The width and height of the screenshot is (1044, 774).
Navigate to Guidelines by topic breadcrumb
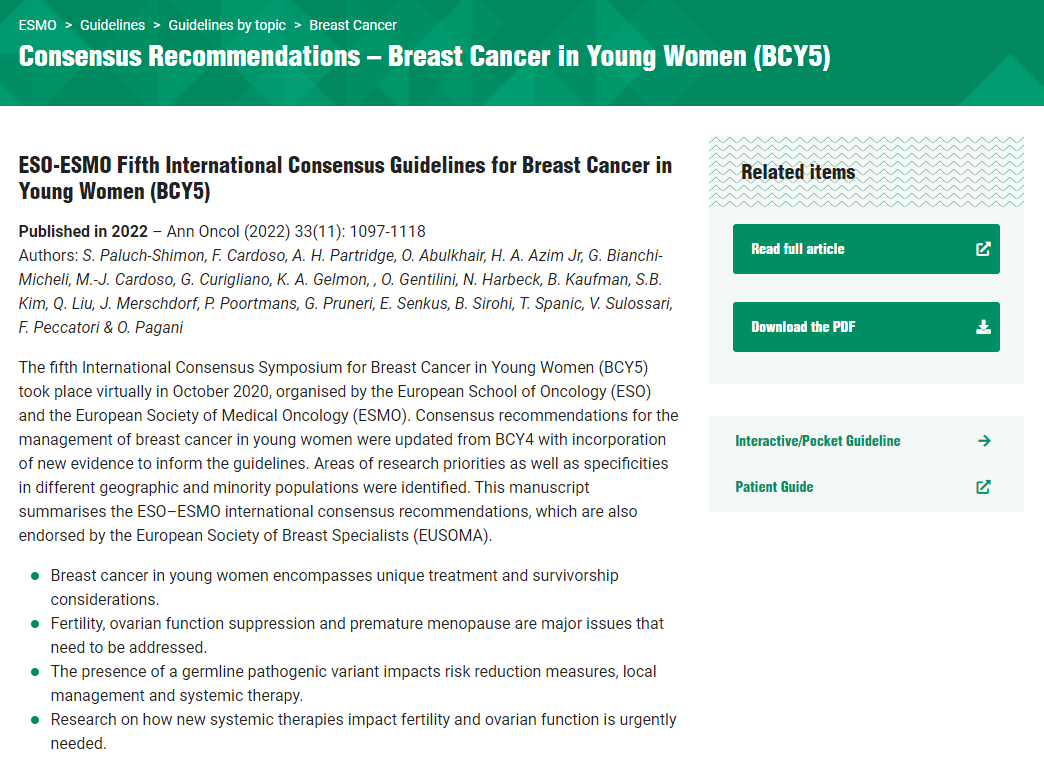(227, 25)
